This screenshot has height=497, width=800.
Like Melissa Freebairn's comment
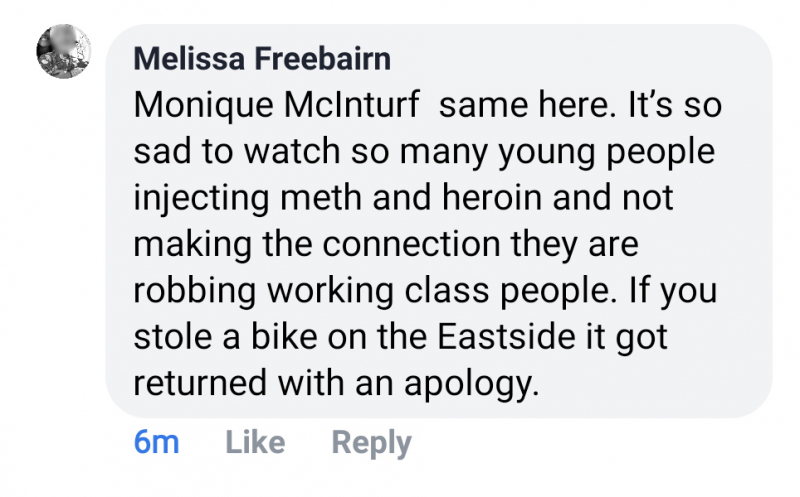point(255,443)
